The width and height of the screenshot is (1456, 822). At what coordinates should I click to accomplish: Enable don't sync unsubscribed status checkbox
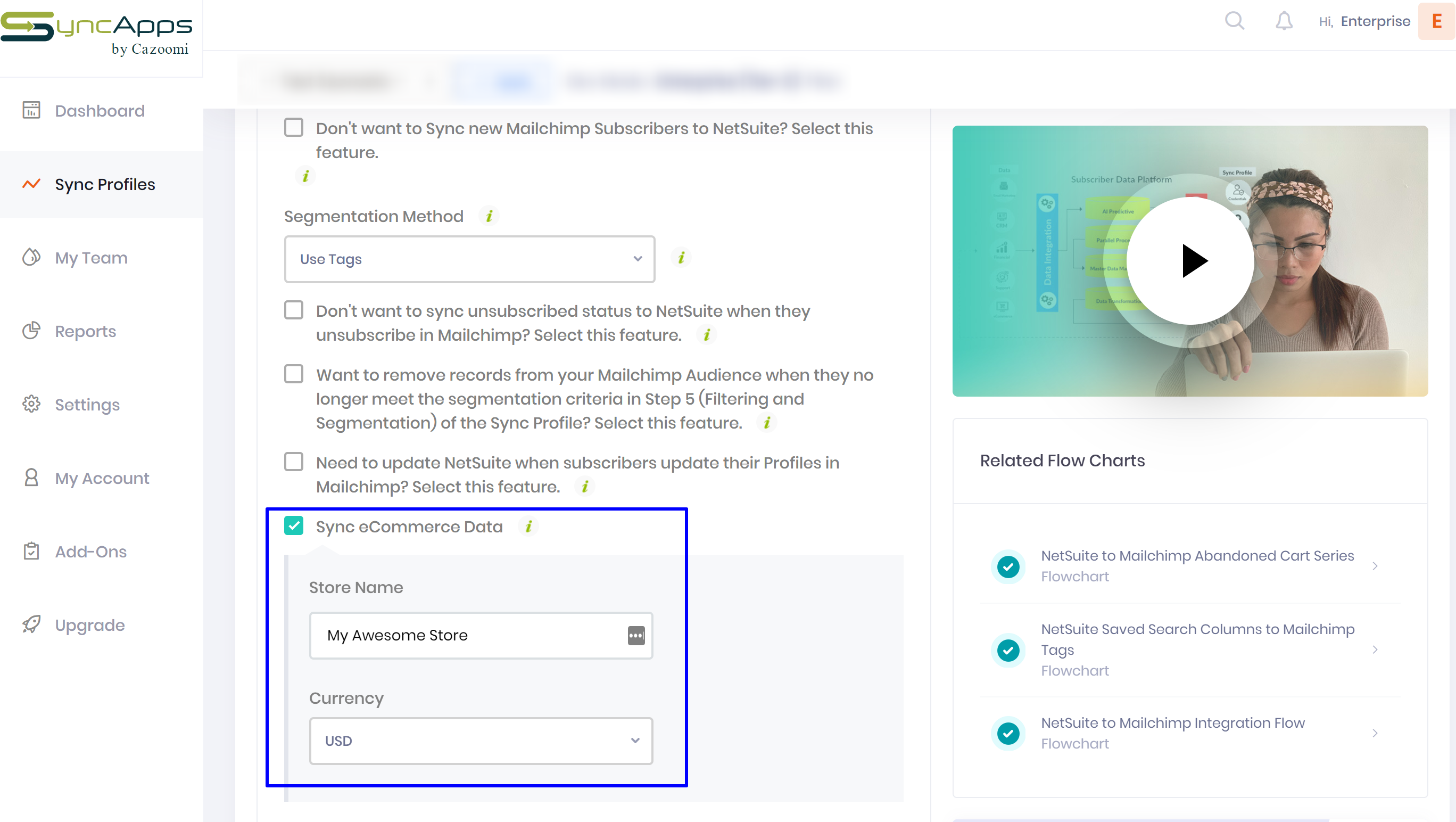tap(293, 310)
